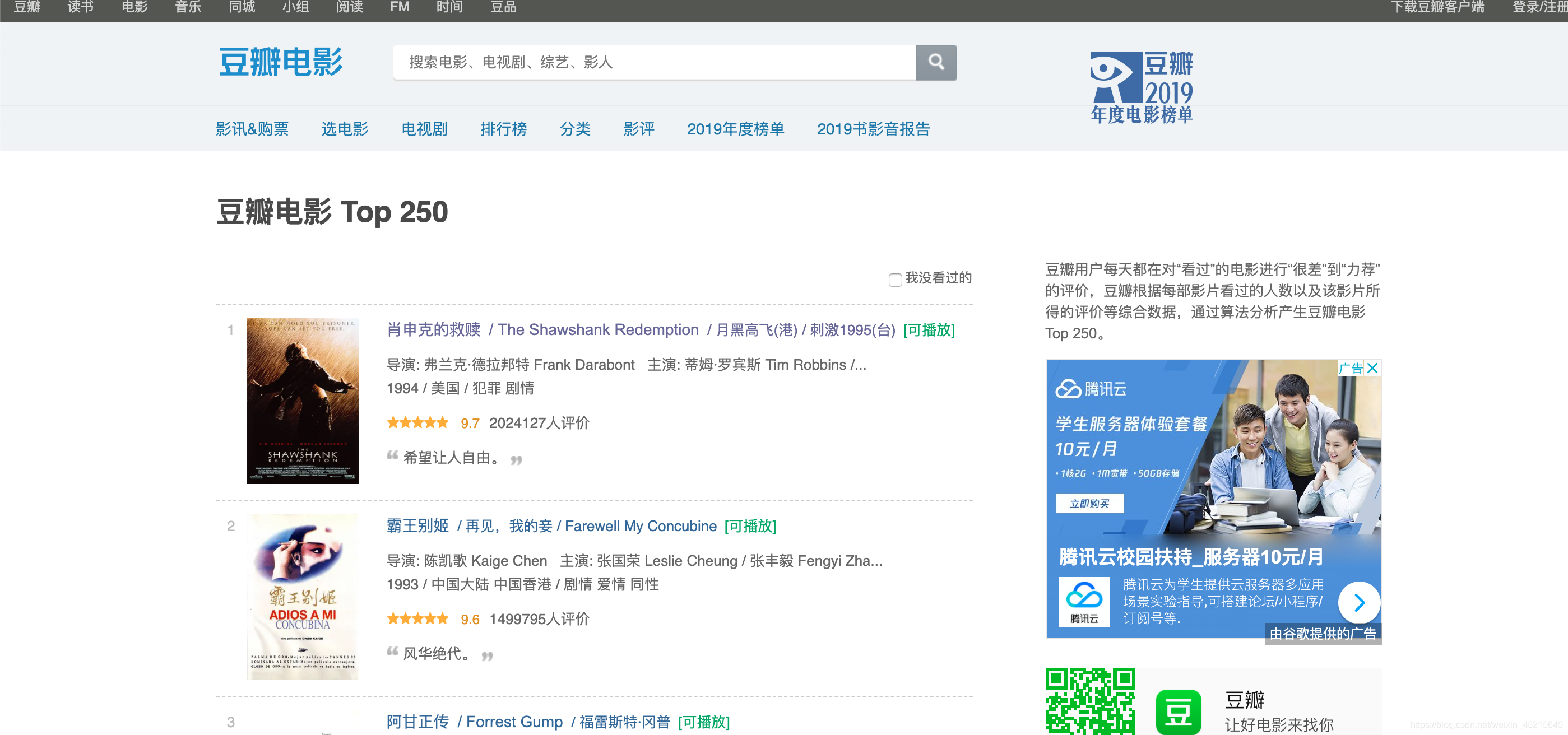
Task: Open the Douban Movie logo
Action: pyautogui.click(x=281, y=62)
